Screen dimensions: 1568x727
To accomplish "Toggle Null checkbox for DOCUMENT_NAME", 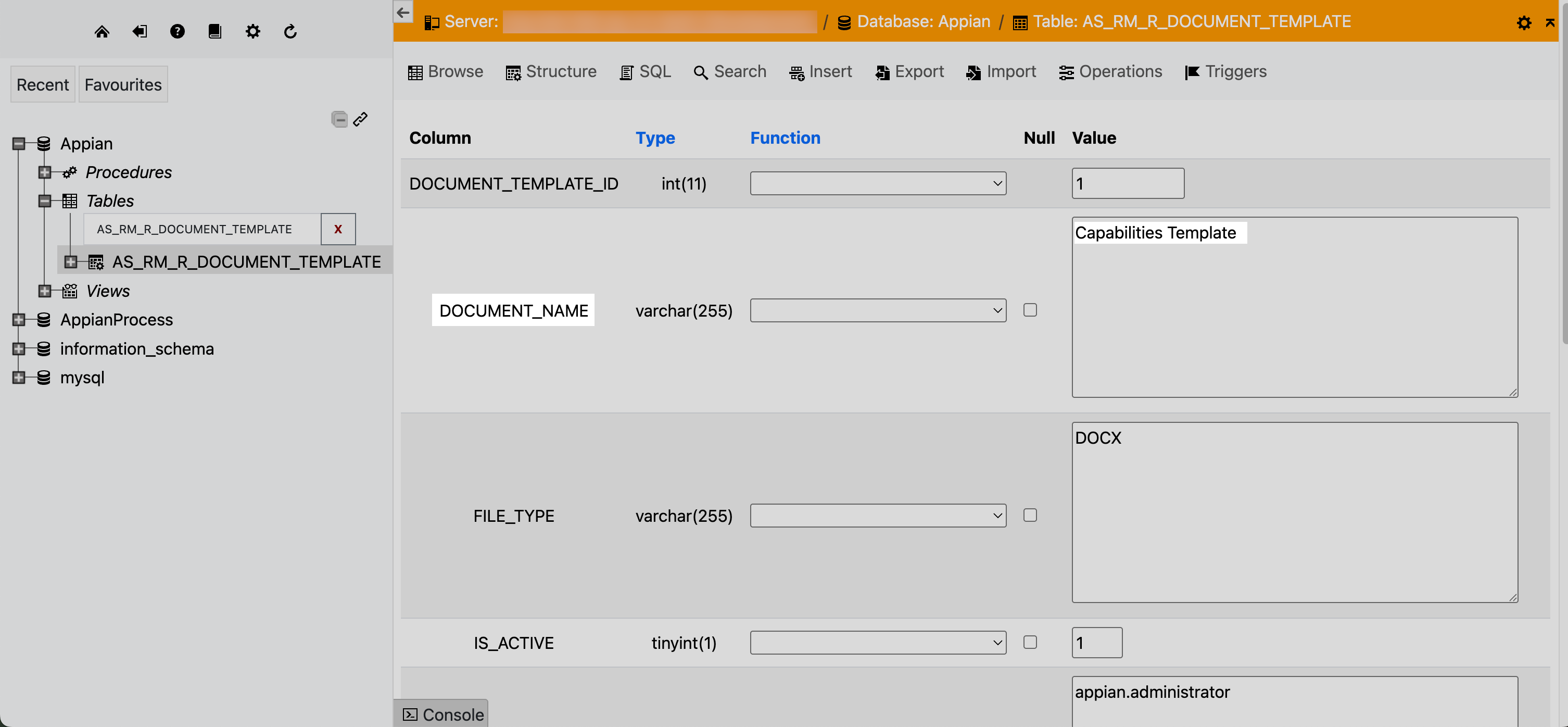I will tap(1030, 310).
